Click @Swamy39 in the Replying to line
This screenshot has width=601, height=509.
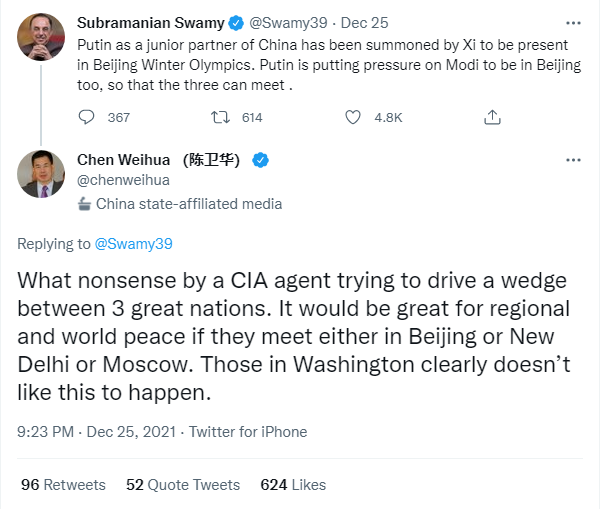point(135,244)
